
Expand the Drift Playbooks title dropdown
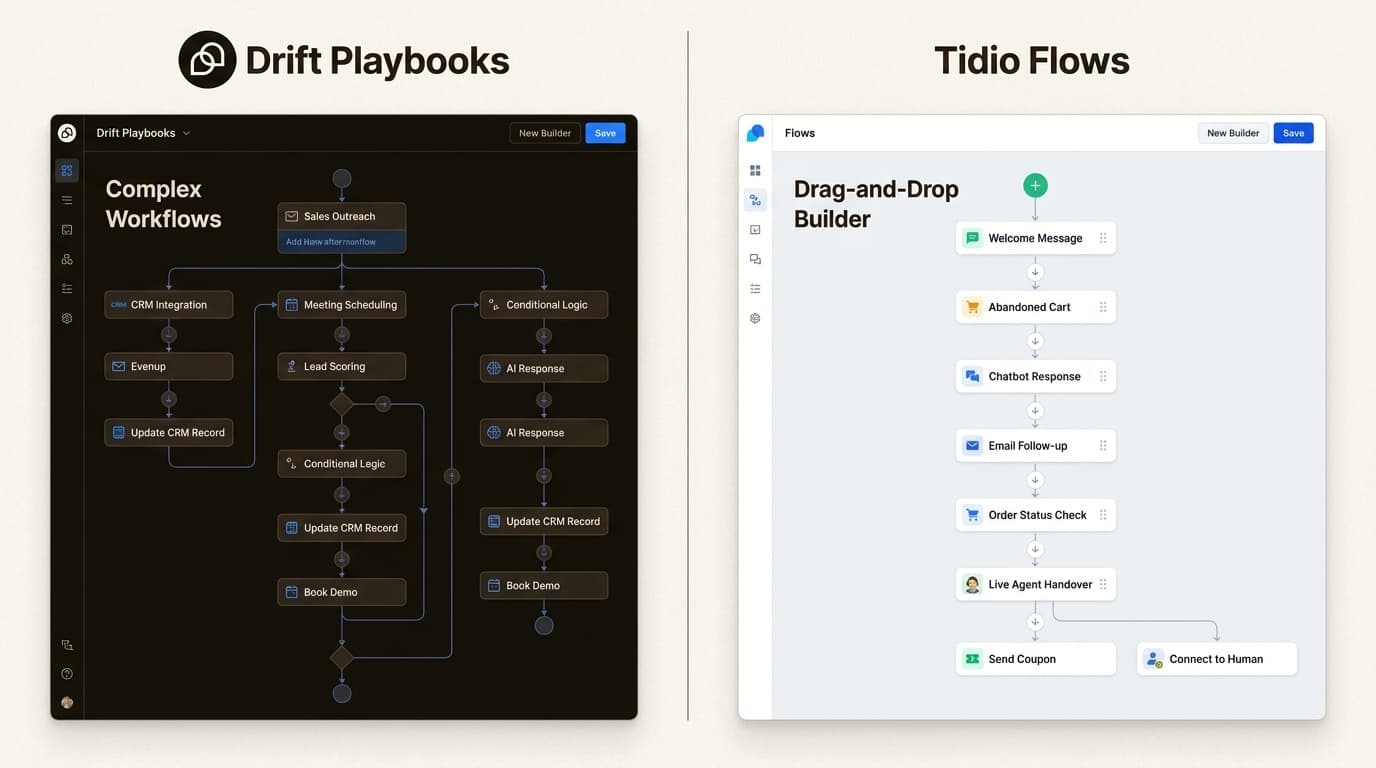tap(186, 133)
